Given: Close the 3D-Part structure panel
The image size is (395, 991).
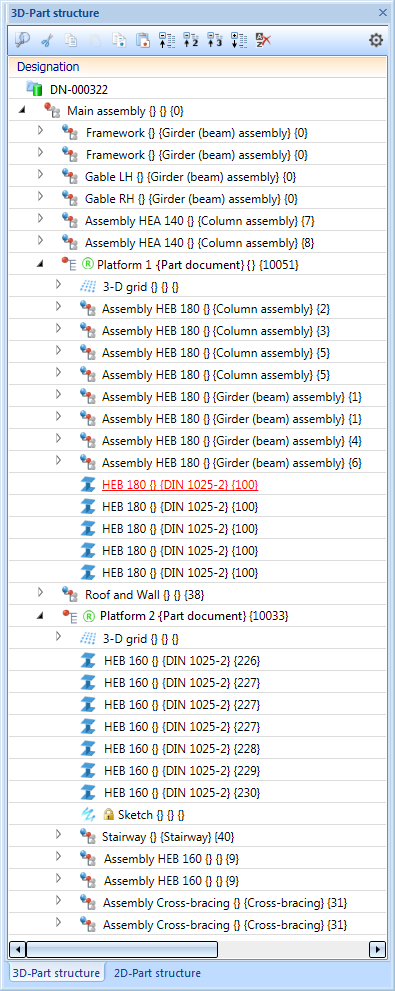Looking at the screenshot, I should (382, 12).
